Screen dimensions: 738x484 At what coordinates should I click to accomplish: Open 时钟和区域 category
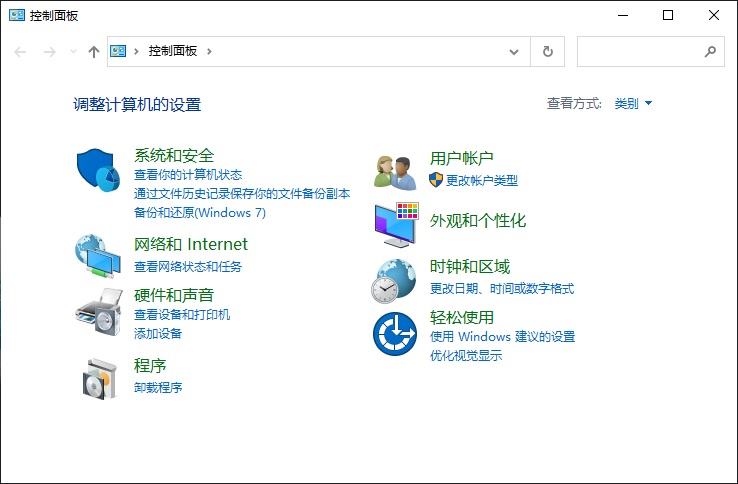pyautogui.click(x=470, y=266)
